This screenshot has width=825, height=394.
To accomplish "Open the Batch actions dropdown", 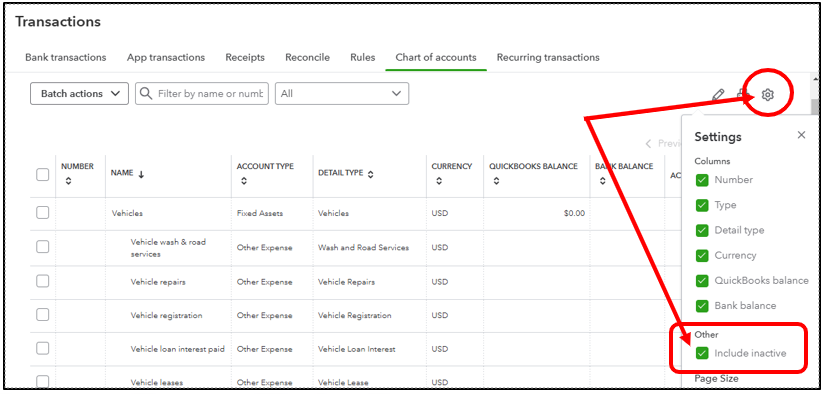I will [x=79, y=94].
